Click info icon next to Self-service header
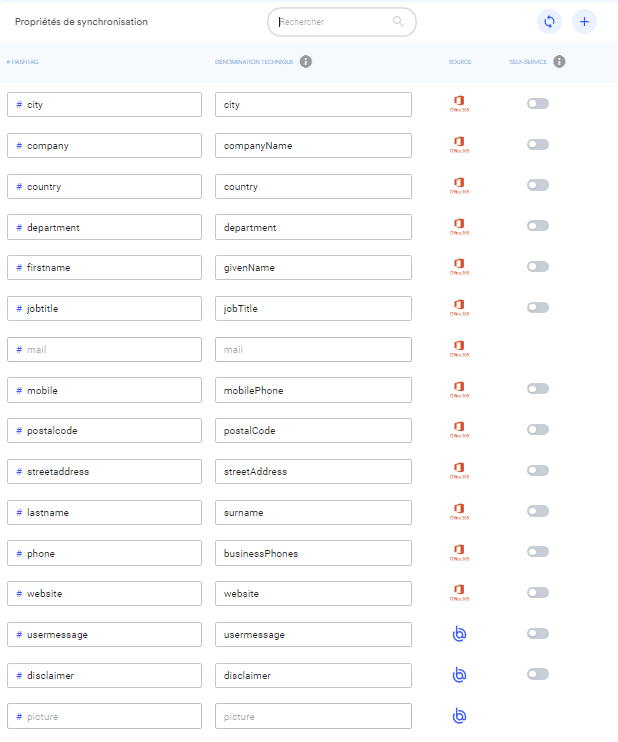This screenshot has height=742, width=618. (559, 62)
